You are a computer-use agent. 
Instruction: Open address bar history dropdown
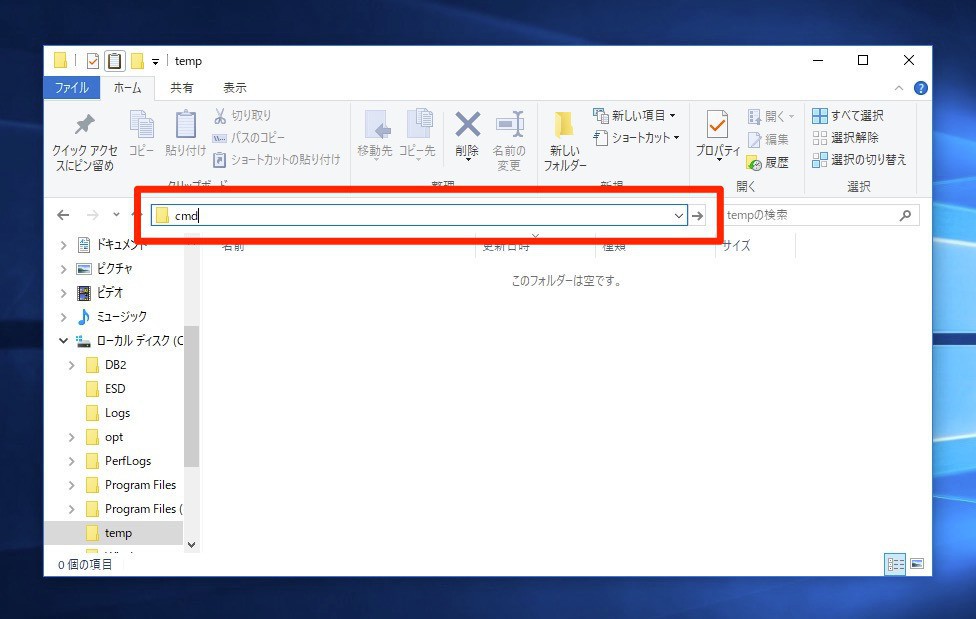click(678, 215)
